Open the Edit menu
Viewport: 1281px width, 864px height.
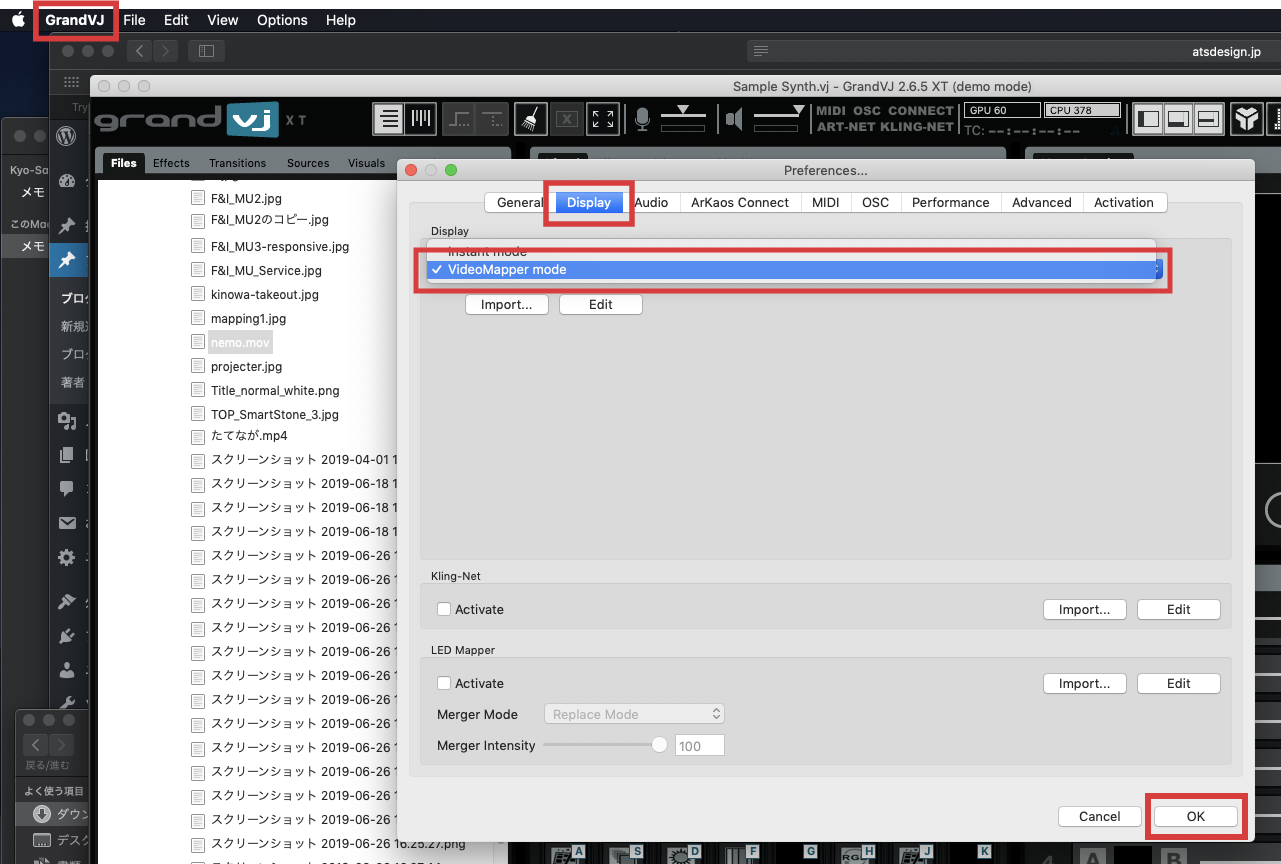[176, 20]
